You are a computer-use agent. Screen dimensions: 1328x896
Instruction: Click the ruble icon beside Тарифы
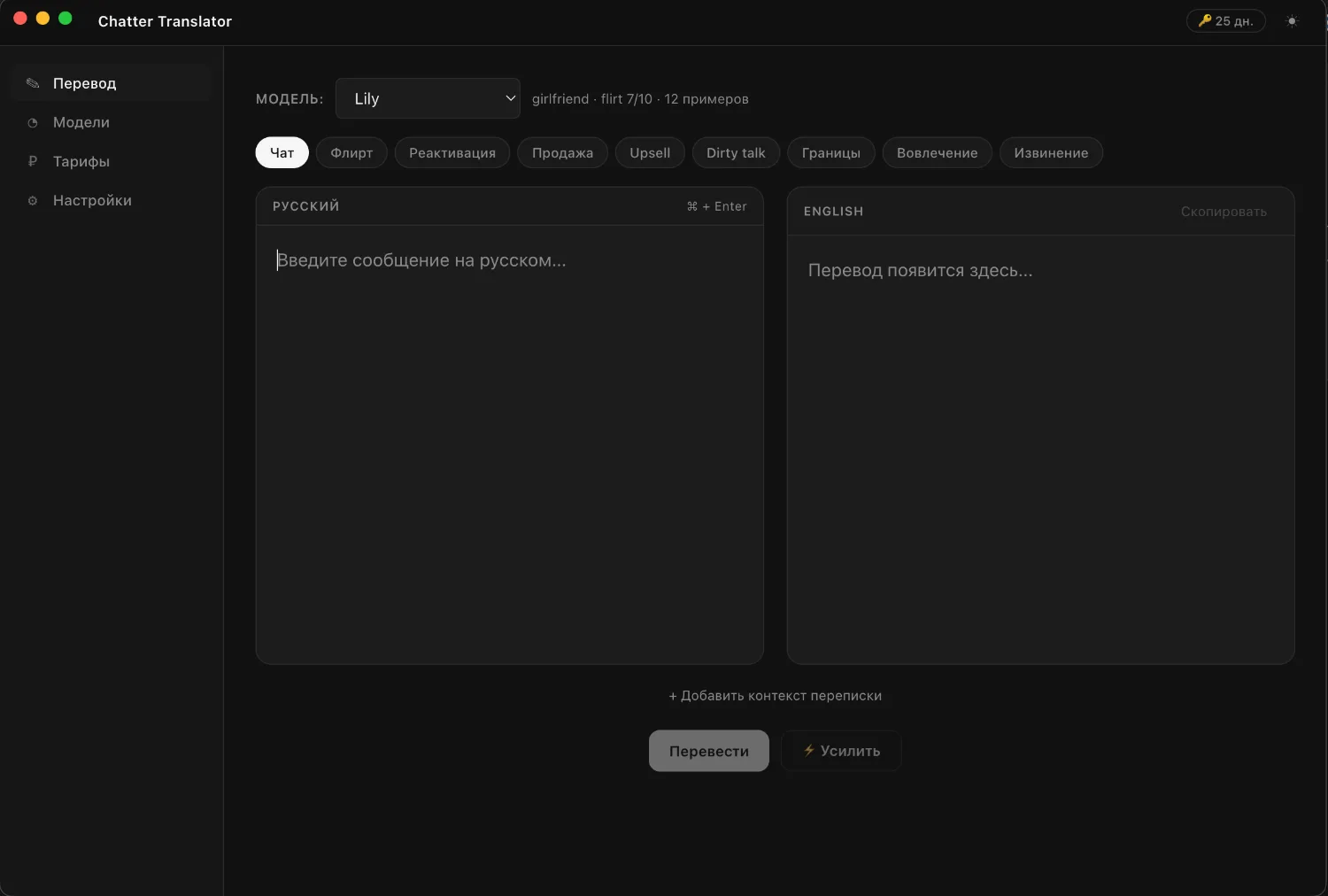(x=33, y=161)
